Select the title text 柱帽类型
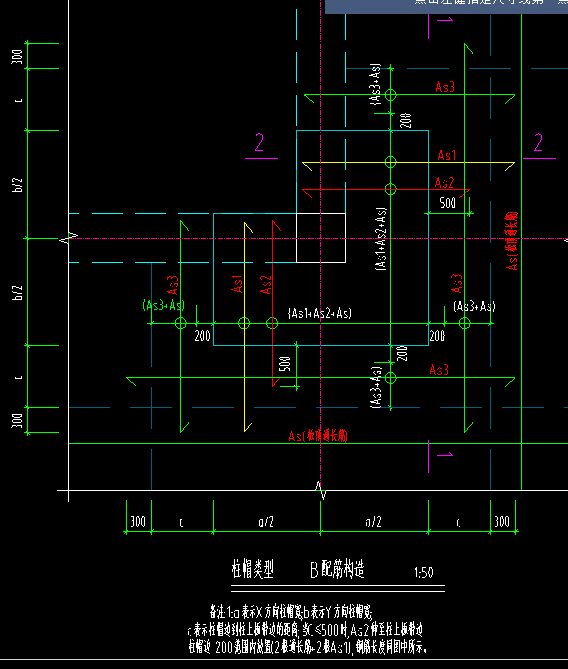Viewport: 568px width, 669px height. pyautogui.click(x=252, y=569)
